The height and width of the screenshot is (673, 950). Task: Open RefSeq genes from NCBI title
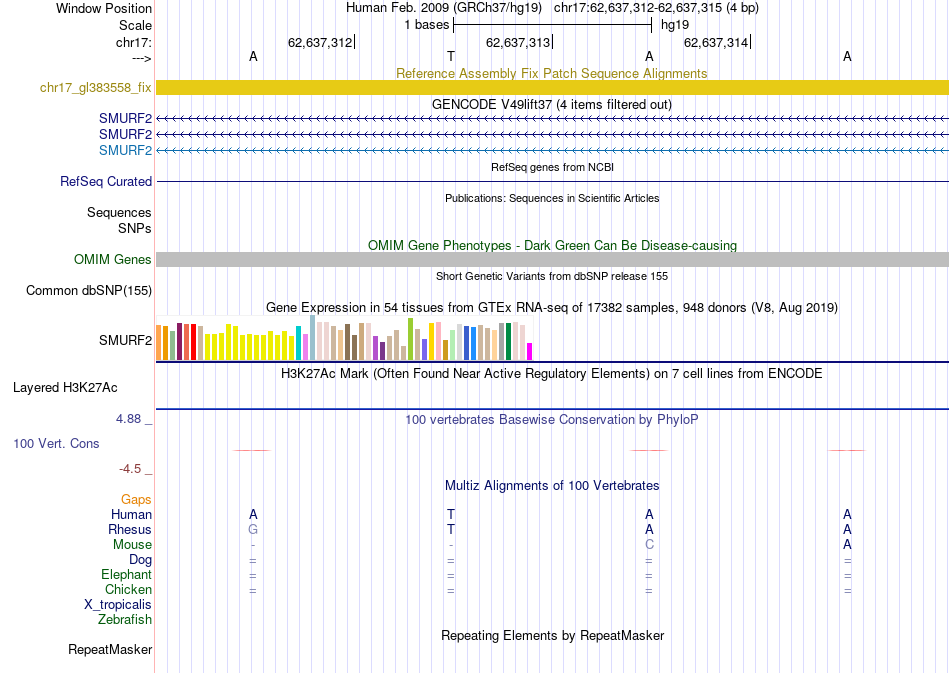coord(552,167)
